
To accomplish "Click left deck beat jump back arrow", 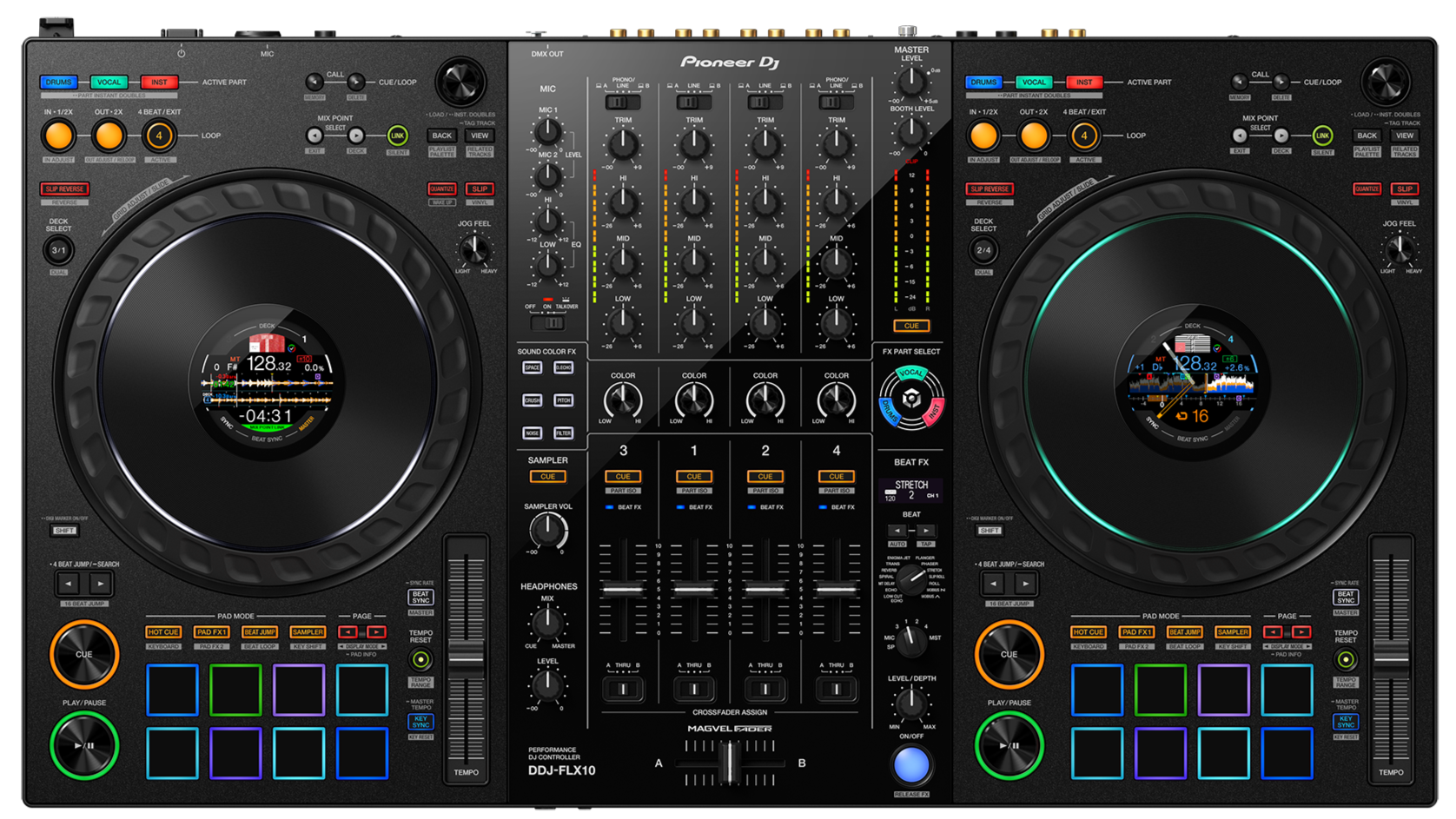I will [x=69, y=584].
